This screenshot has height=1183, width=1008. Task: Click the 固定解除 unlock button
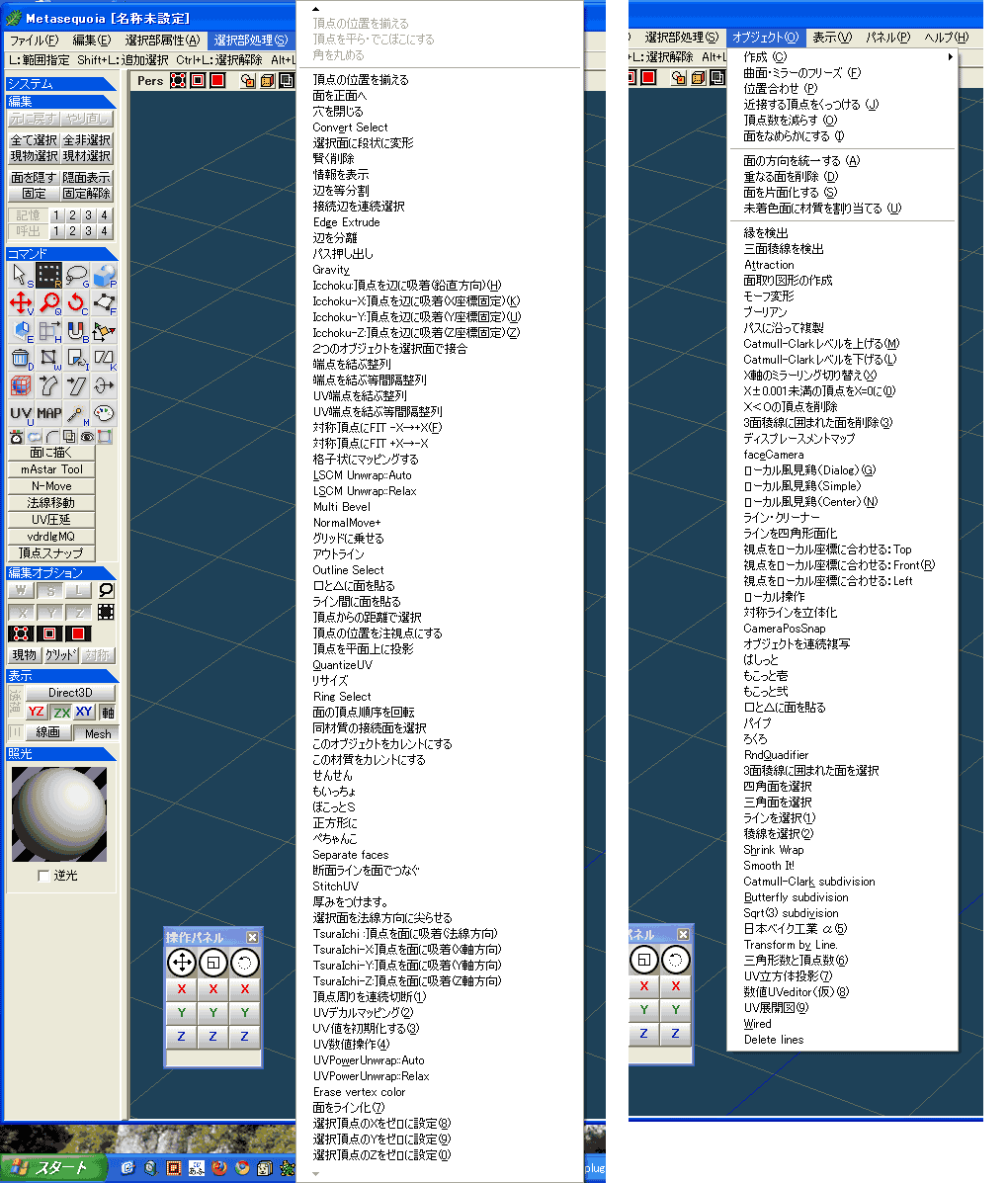point(87,193)
